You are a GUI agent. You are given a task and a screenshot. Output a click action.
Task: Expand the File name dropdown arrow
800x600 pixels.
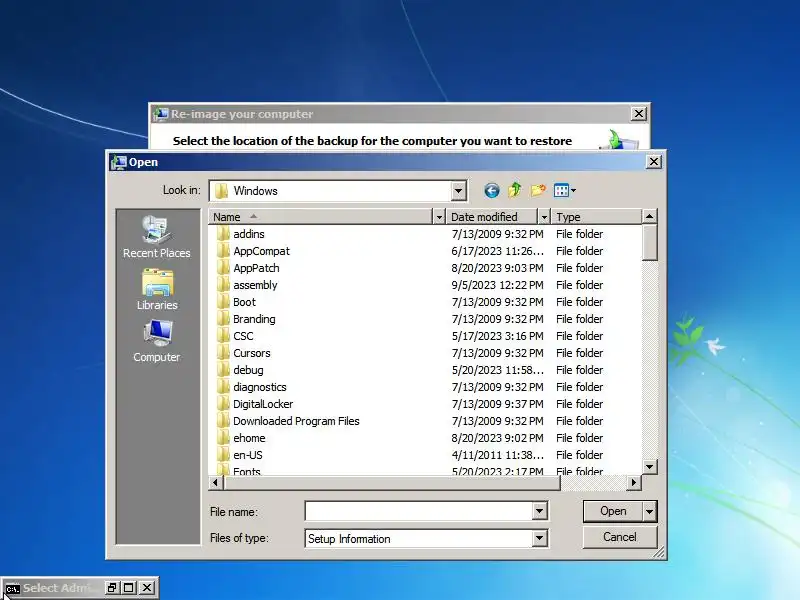click(x=540, y=511)
